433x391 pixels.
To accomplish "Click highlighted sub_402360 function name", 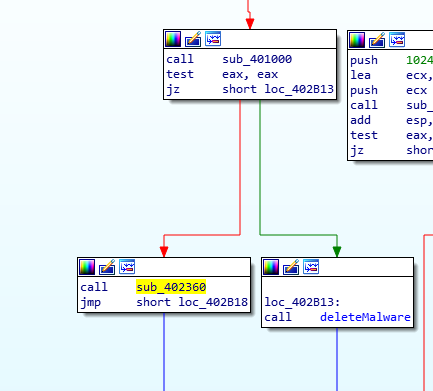I will click(x=171, y=287).
